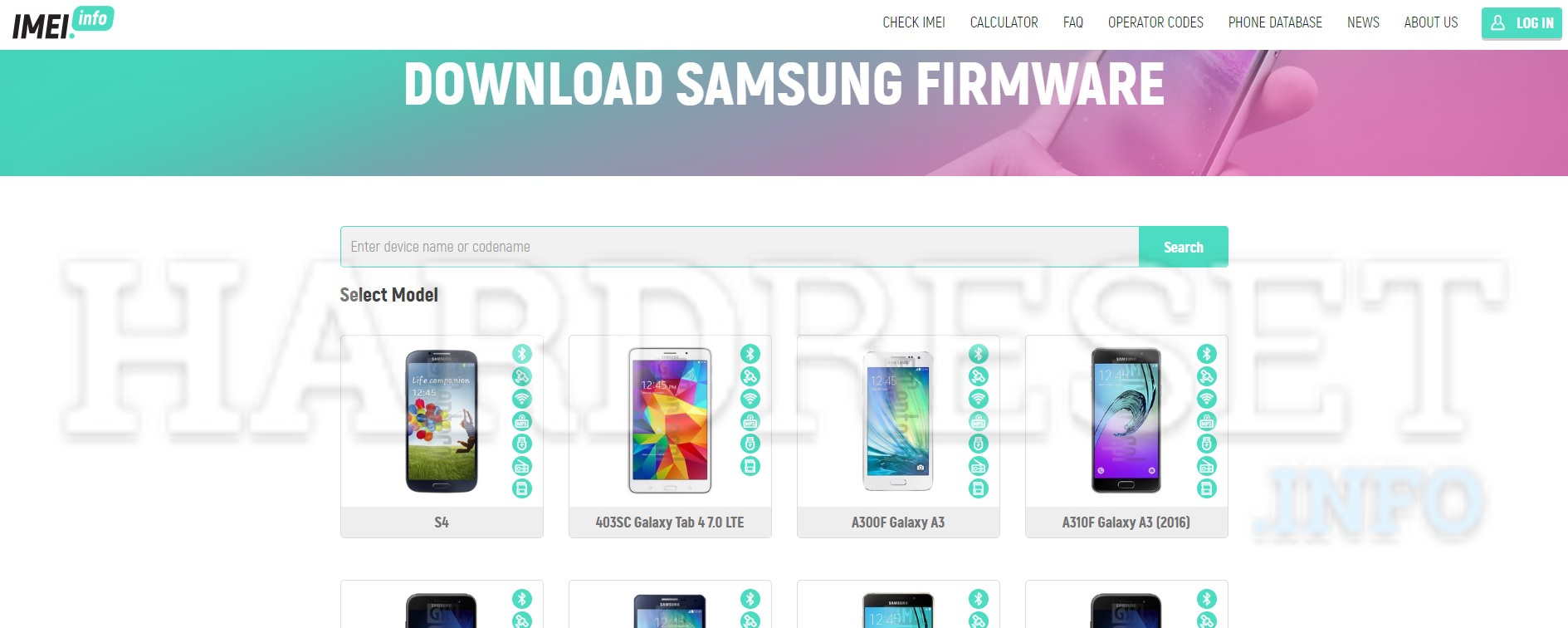
Task: Open the 403SC Galaxy Tab 4 7.0 LTE link
Action: (x=670, y=523)
